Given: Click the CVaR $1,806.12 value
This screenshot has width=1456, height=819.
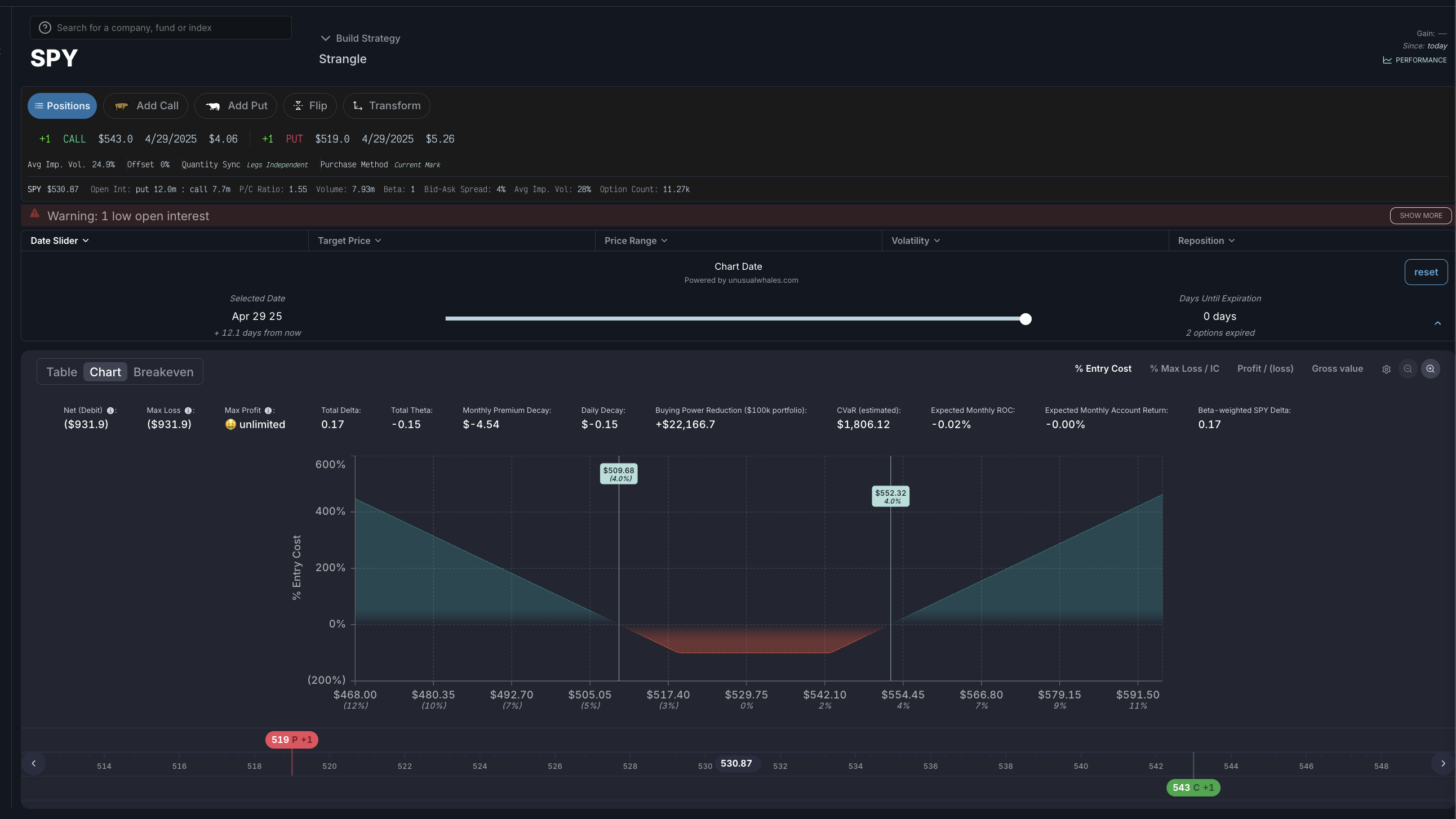Looking at the screenshot, I should coord(863,425).
